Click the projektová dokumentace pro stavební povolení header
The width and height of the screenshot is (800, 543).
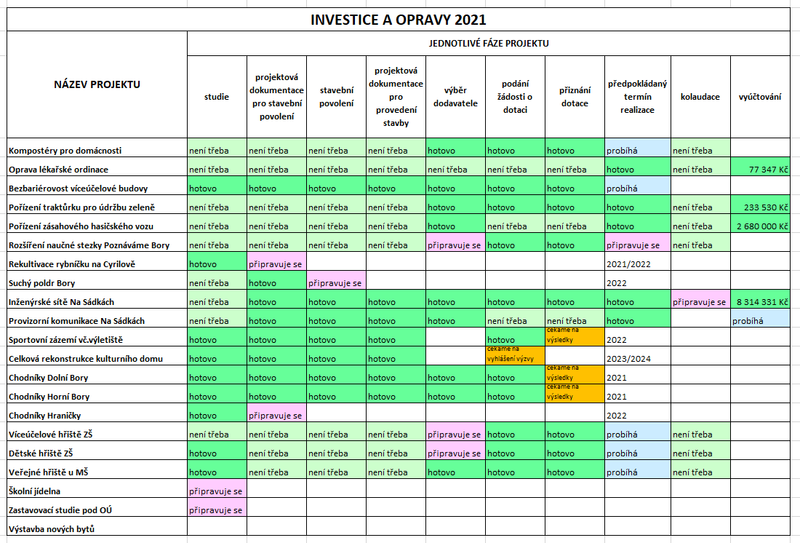[277, 97]
